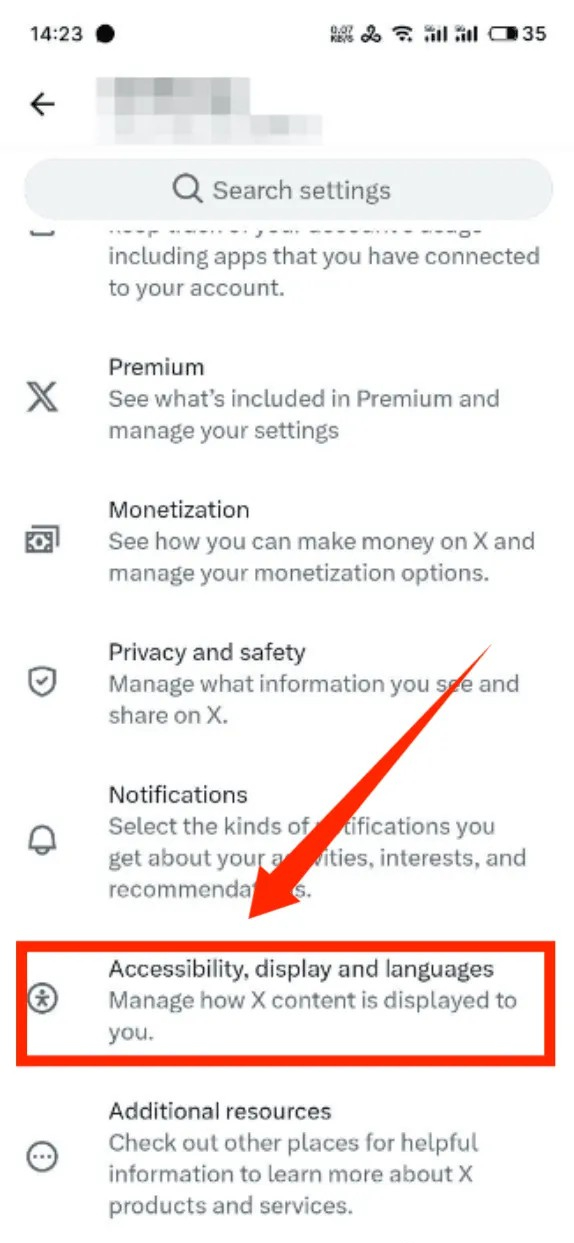Open the Monetization menu item
Image resolution: width=574 pixels, height=1243 pixels.
pos(287,541)
